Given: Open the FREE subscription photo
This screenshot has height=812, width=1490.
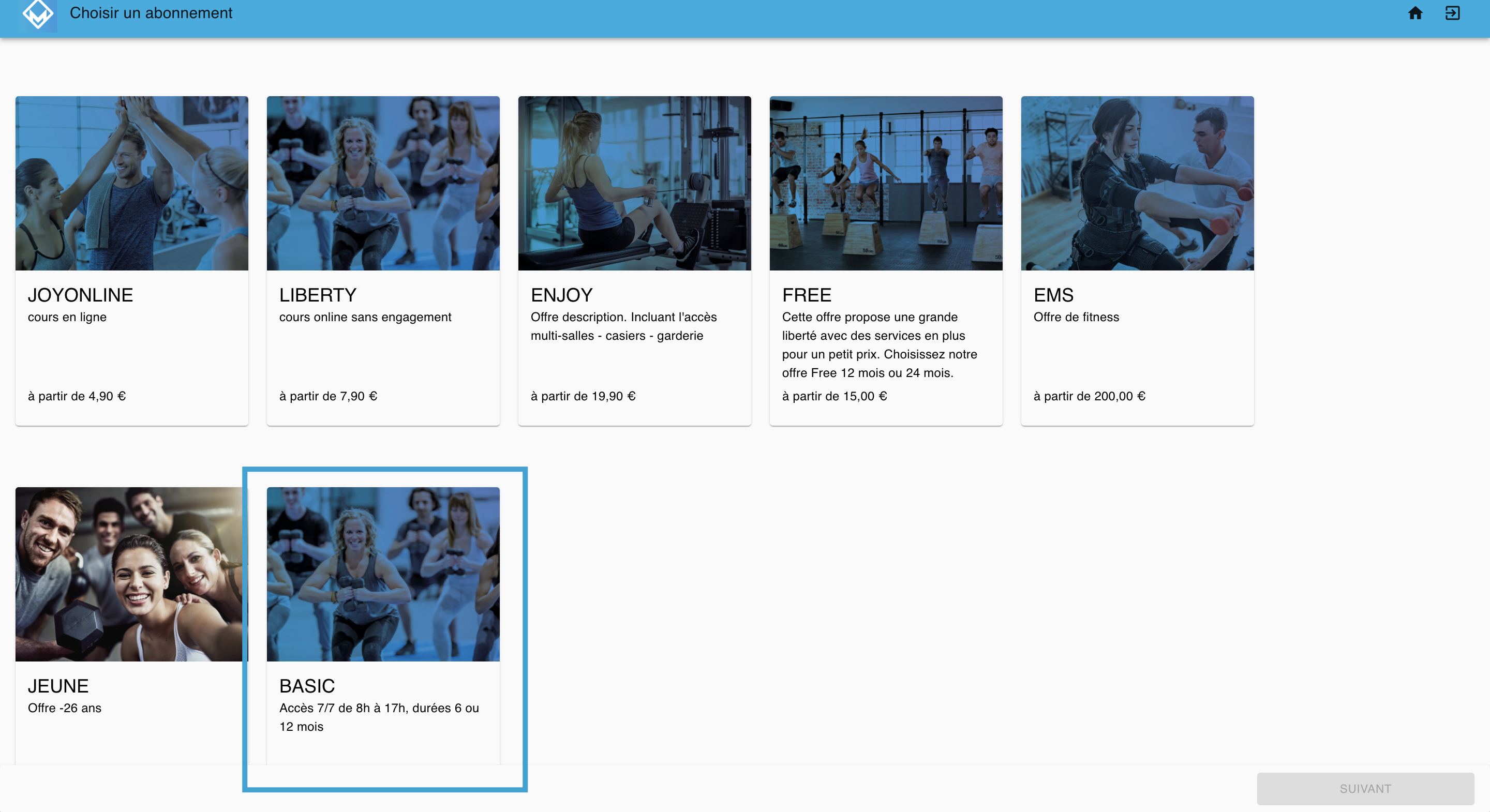Looking at the screenshot, I should tap(886, 183).
